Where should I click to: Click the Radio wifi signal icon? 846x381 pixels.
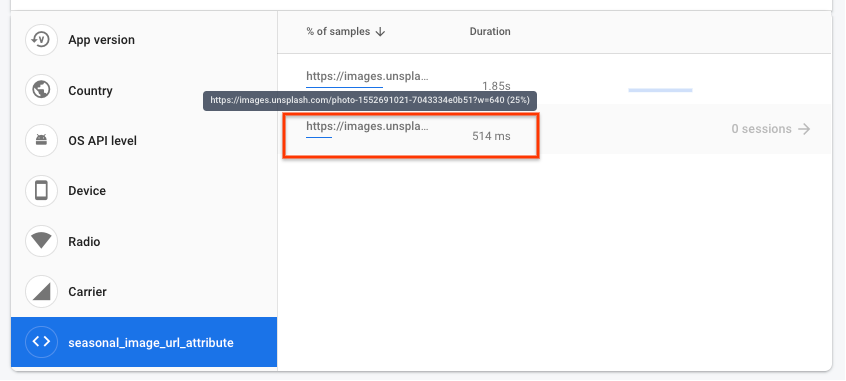[x=41, y=241]
